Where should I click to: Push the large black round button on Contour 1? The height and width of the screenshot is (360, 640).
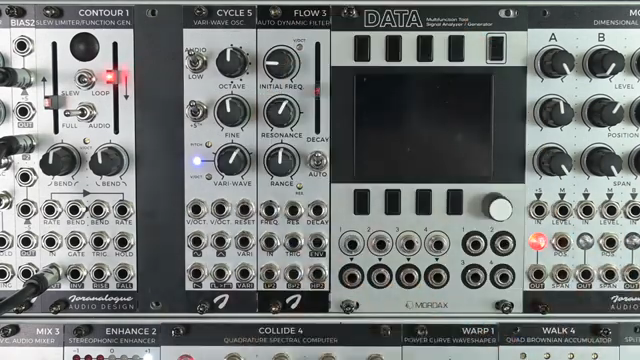coord(84,46)
